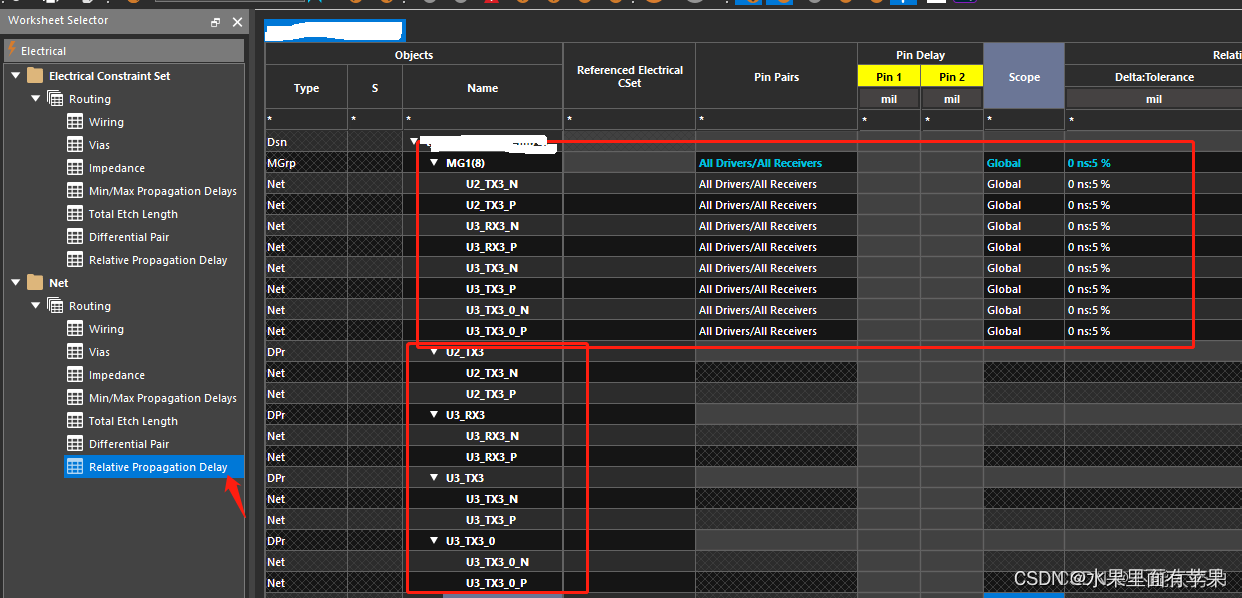
Task: Collapse the Net folder in tree
Action: (16, 283)
